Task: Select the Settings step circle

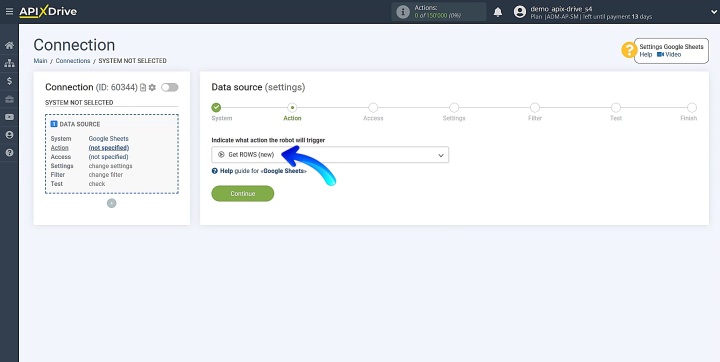Action: [454, 107]
